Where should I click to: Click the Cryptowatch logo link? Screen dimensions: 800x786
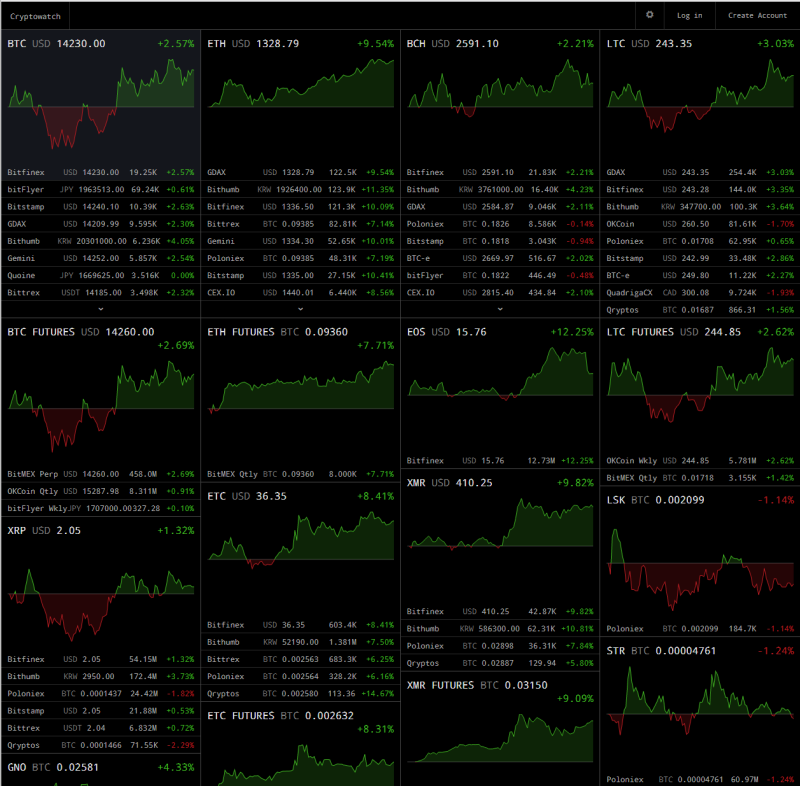click(x=35, y=16)
